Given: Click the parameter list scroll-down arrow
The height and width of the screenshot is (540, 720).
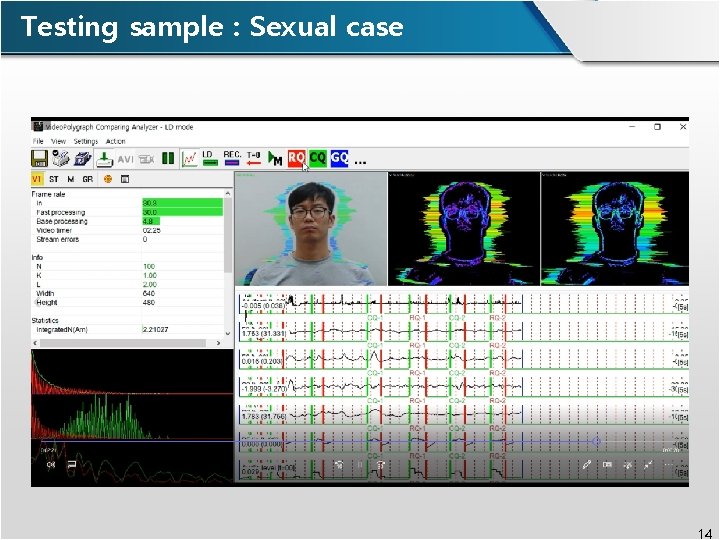Looking at the screenshot, I should point(228,334).
